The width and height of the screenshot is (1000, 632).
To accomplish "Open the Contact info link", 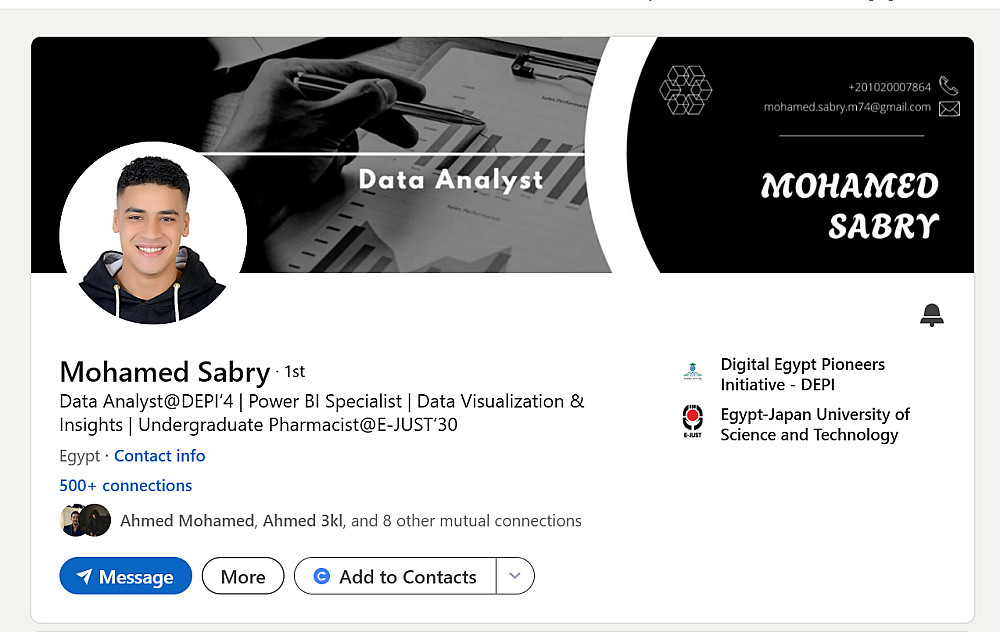I will [159, 456].
